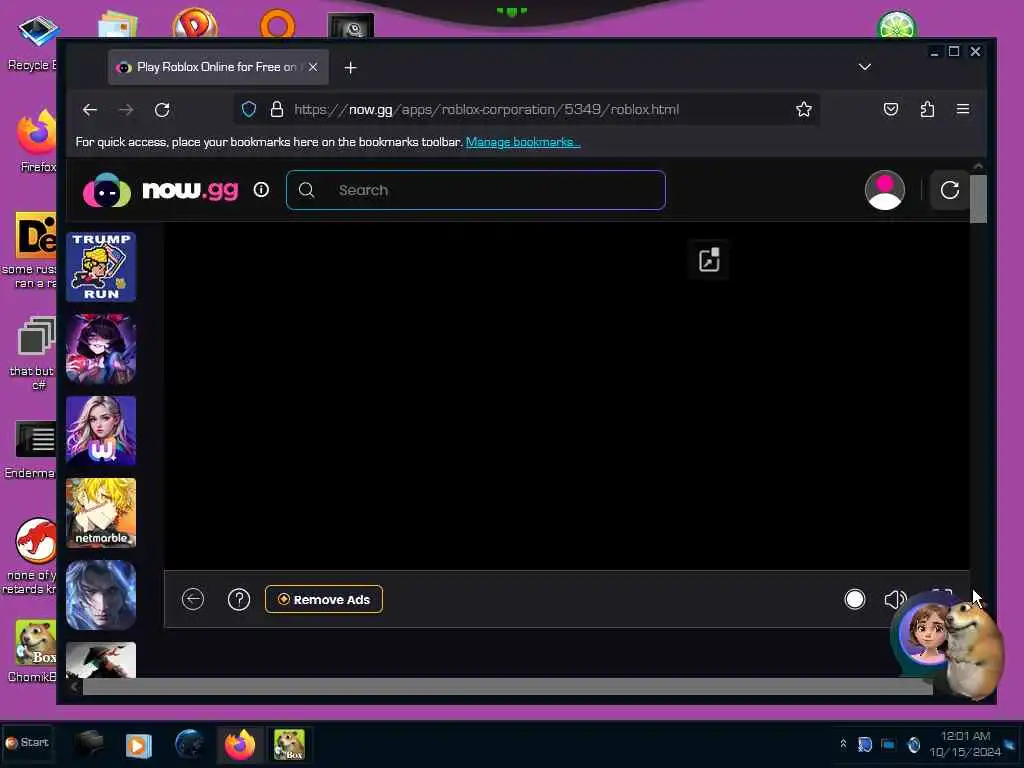Select the Play Roblox Online tab
This screenshot has height=768, width=1024.
[218, 67]
